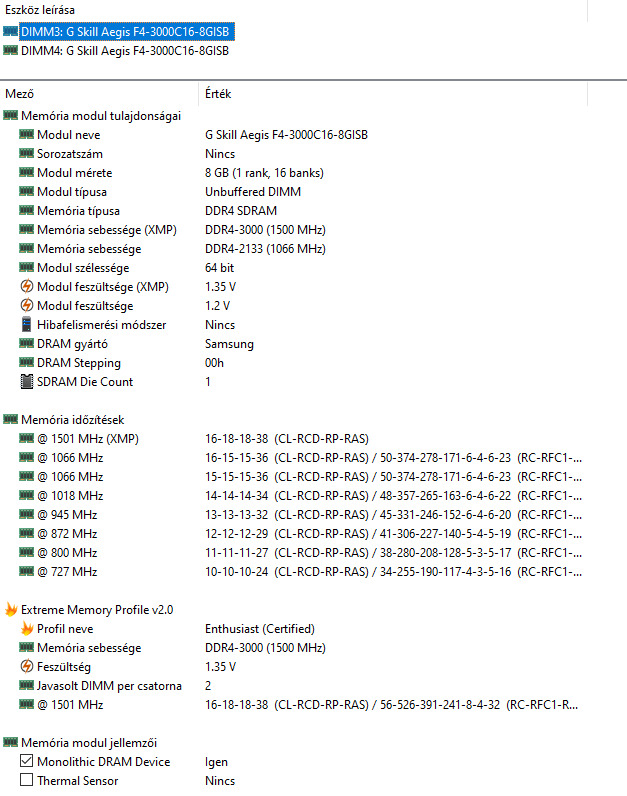Select the Hibafelismerési módszer label
The width and height of the screenshot is (627, 796).
coord(102,325)
